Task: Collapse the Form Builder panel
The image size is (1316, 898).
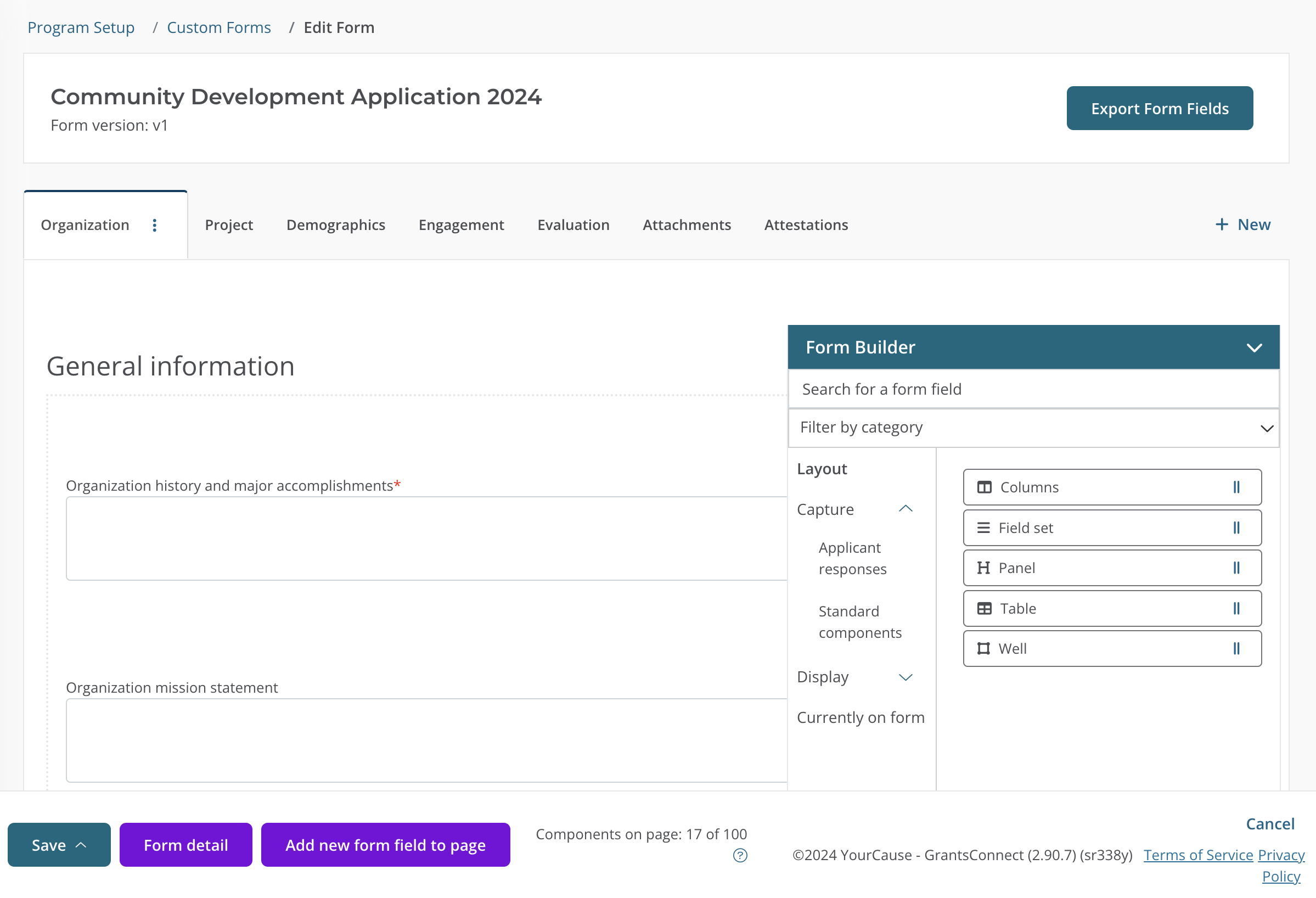Action: (x=1255, y=347)
